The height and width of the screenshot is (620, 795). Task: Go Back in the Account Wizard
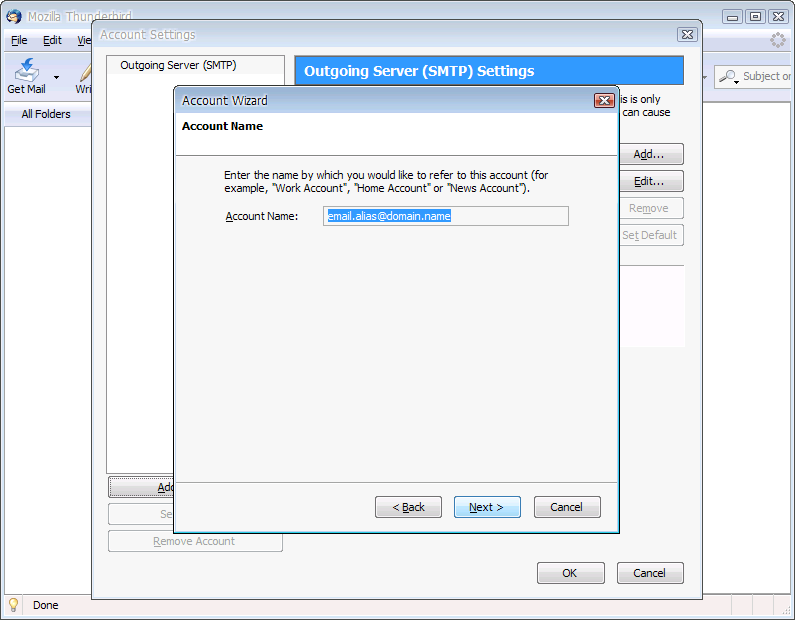click(x=408, y=507)
